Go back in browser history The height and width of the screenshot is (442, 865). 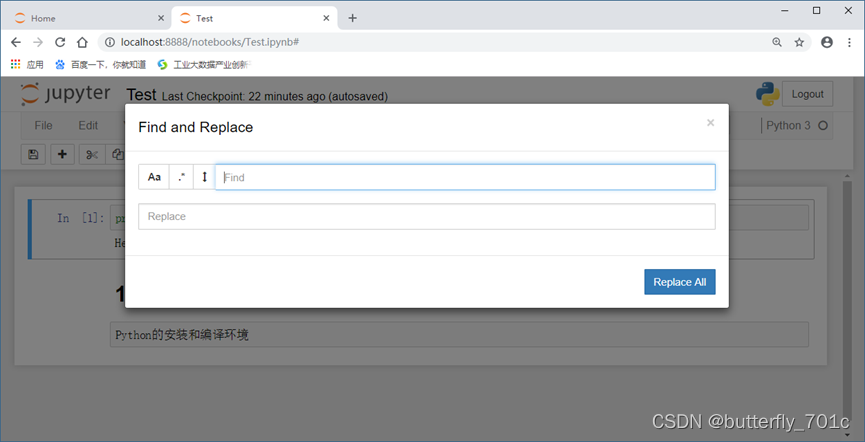coord(16,42)
